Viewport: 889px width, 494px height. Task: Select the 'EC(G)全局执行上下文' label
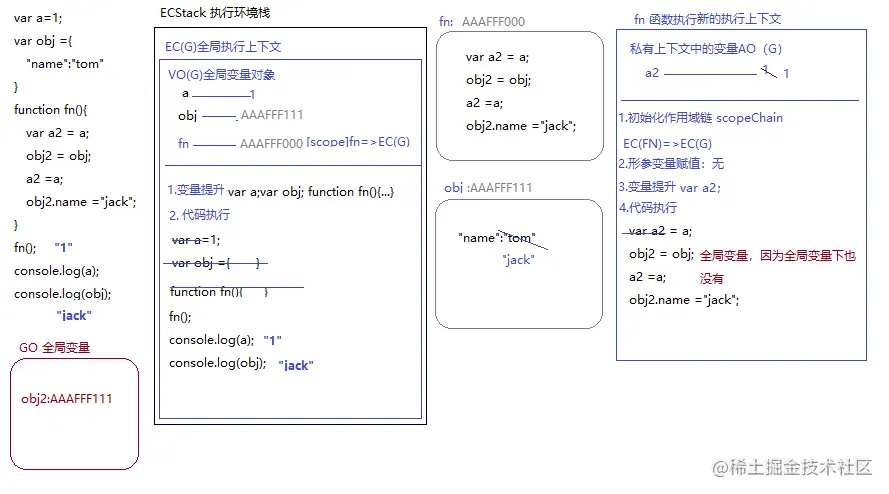[x=223, y=47]
